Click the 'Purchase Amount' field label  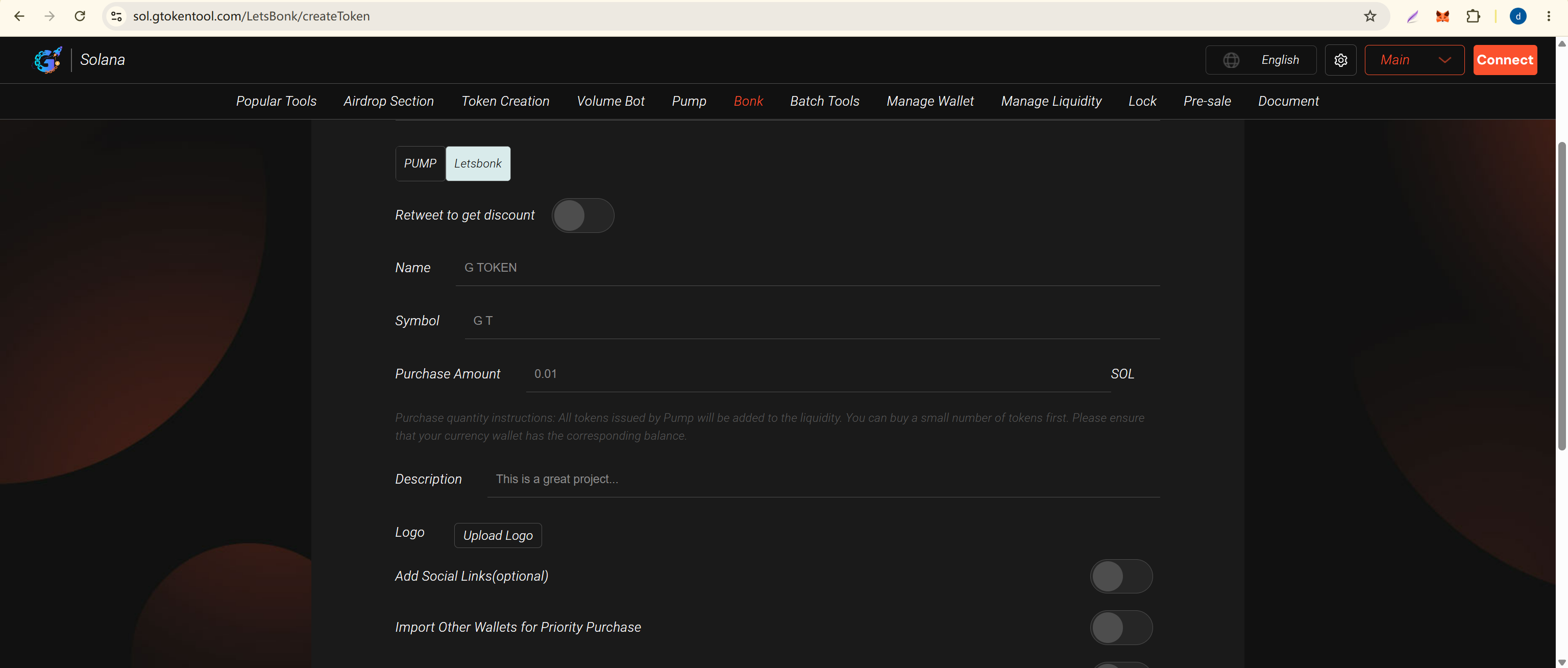tap(448, 374)
